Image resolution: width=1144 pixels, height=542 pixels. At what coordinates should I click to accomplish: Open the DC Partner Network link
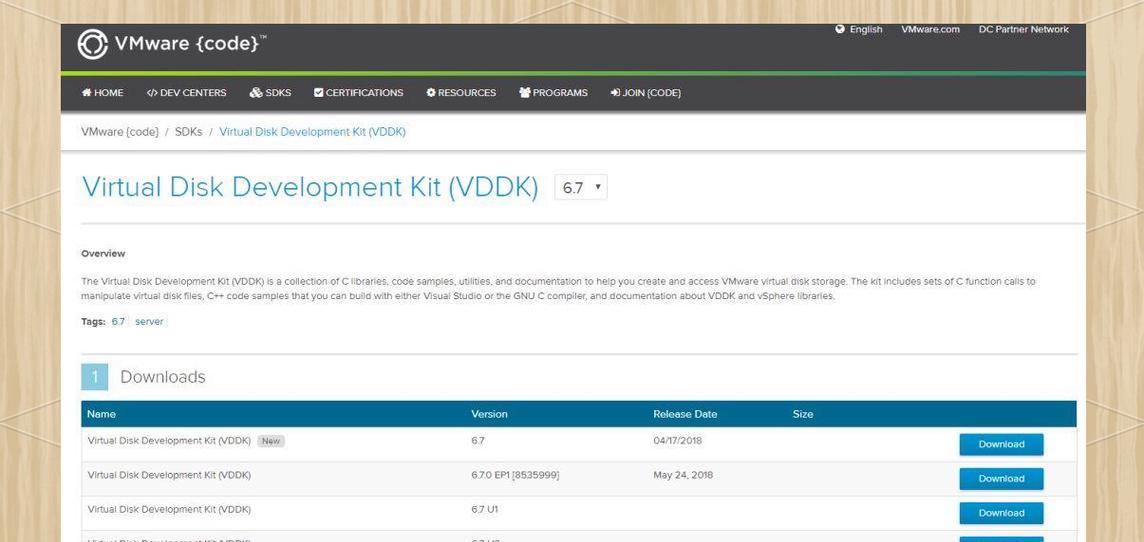click(1024, 29)
